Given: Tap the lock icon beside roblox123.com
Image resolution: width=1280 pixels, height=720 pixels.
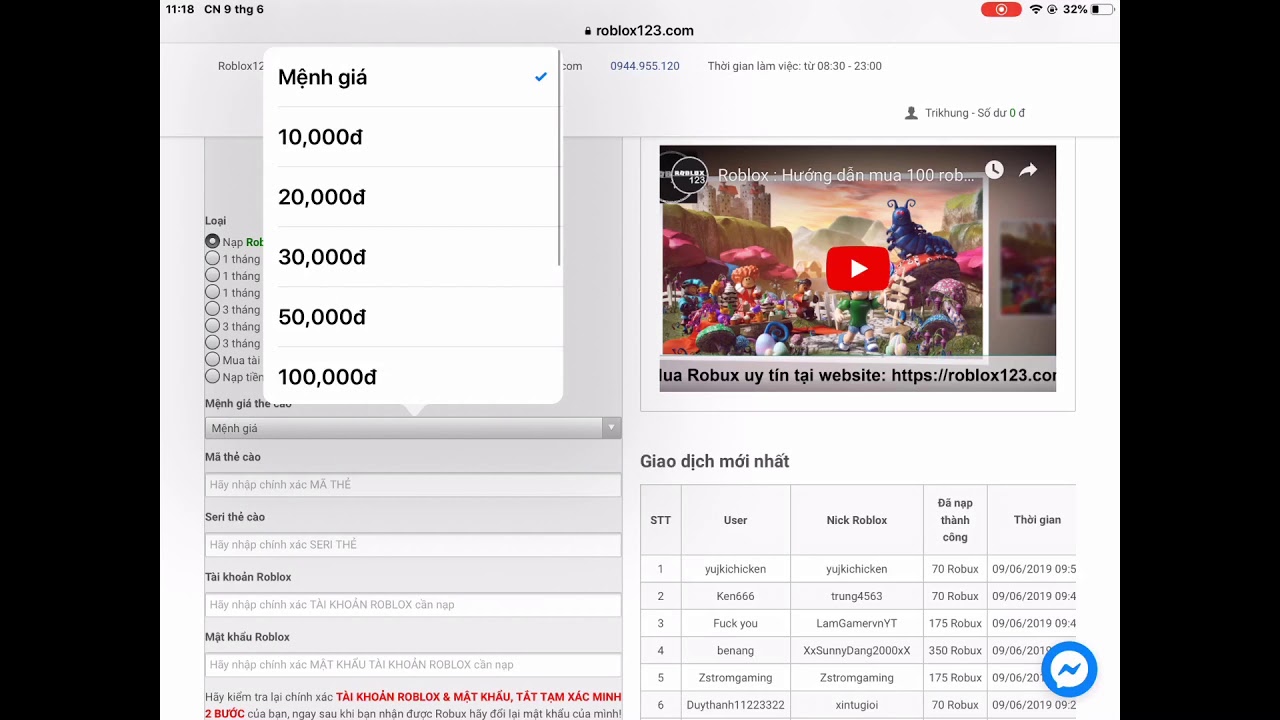Looking at the screenshot, I should (588, 31).
